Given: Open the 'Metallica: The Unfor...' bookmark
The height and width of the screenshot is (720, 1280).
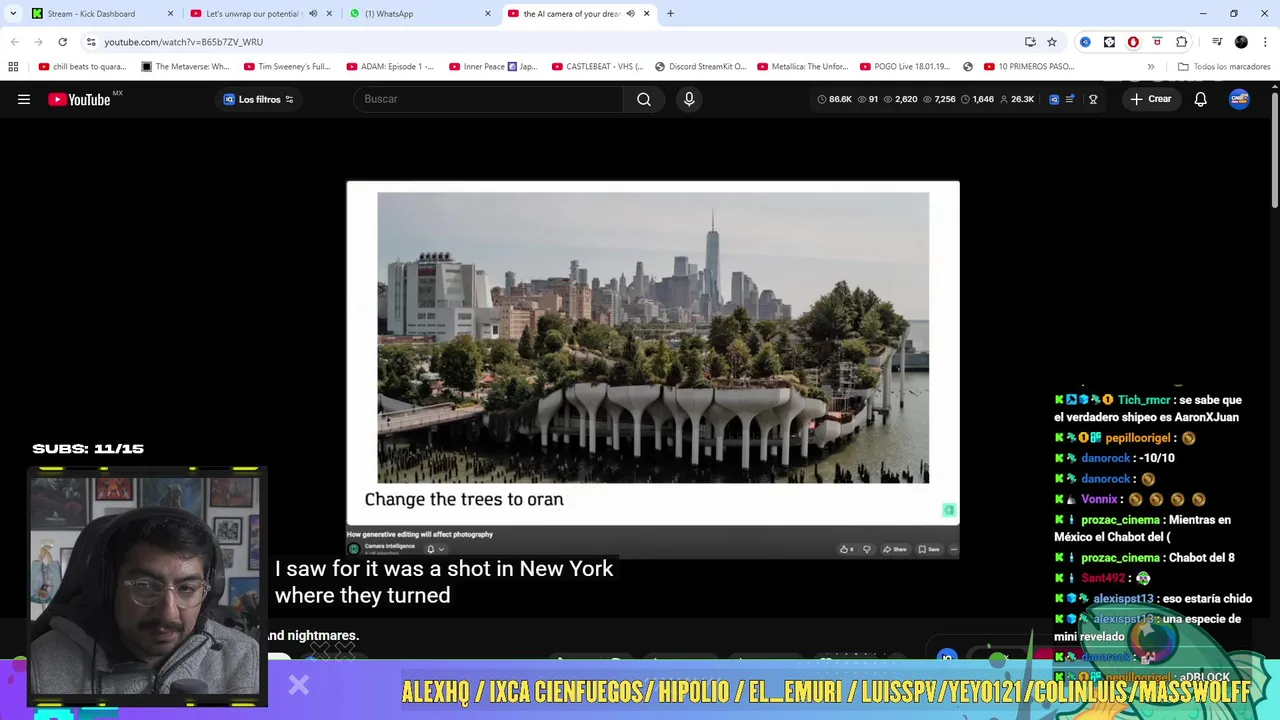Looking at the screenshot, I should pos(802,67).
